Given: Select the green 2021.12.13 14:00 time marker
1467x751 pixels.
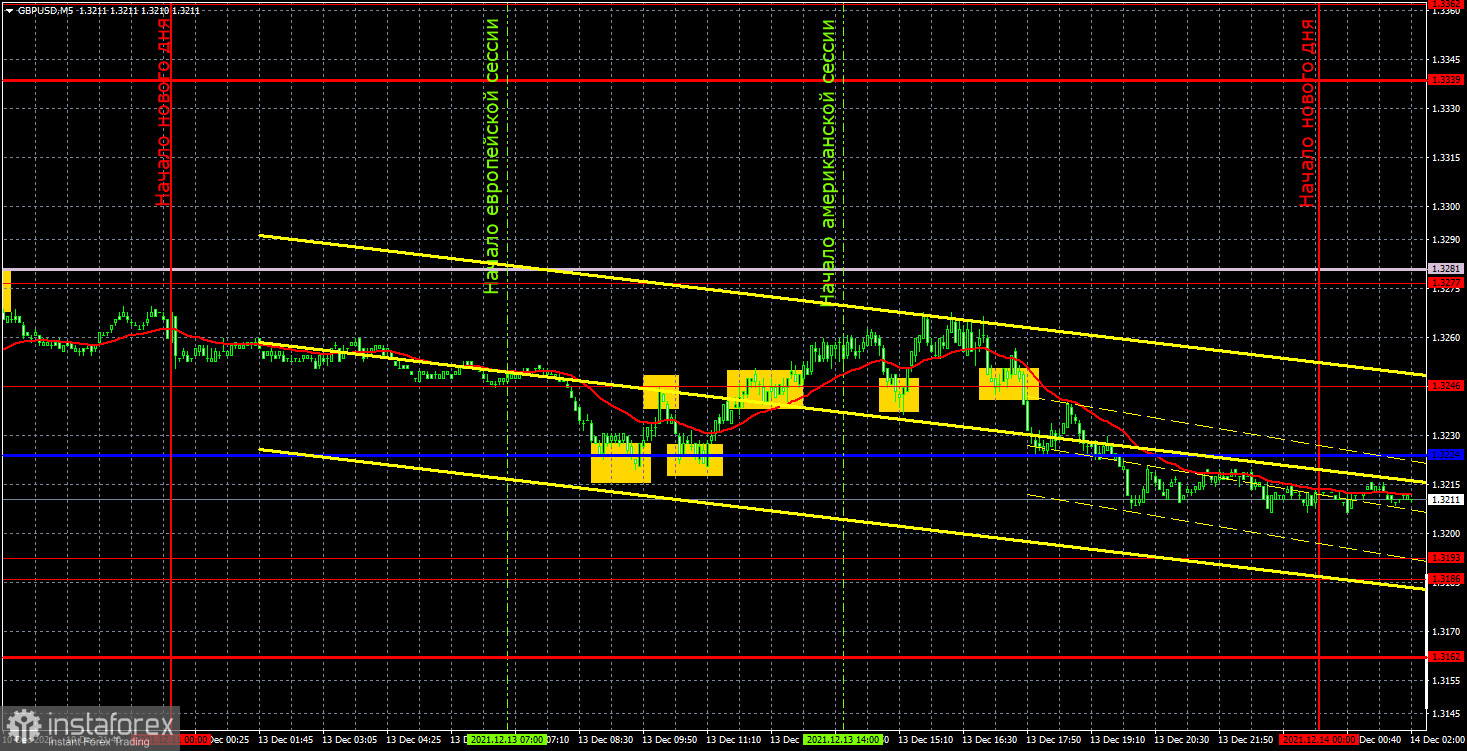Looking at the screenshot, I should [x=844, y=740].
